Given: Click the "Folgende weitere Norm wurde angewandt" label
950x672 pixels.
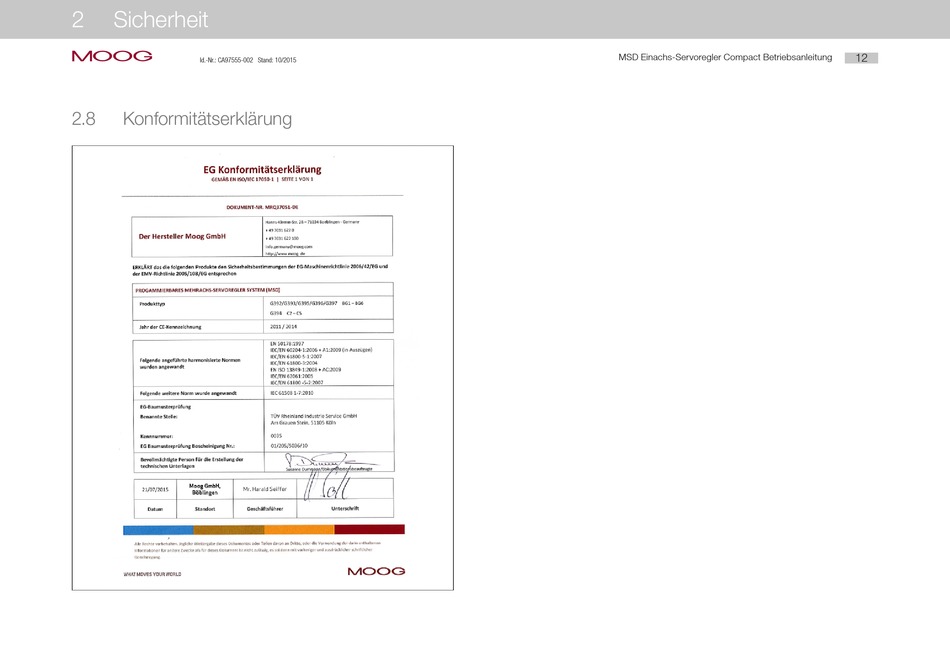Looking at the screenshot, I should tap(188, 393).
